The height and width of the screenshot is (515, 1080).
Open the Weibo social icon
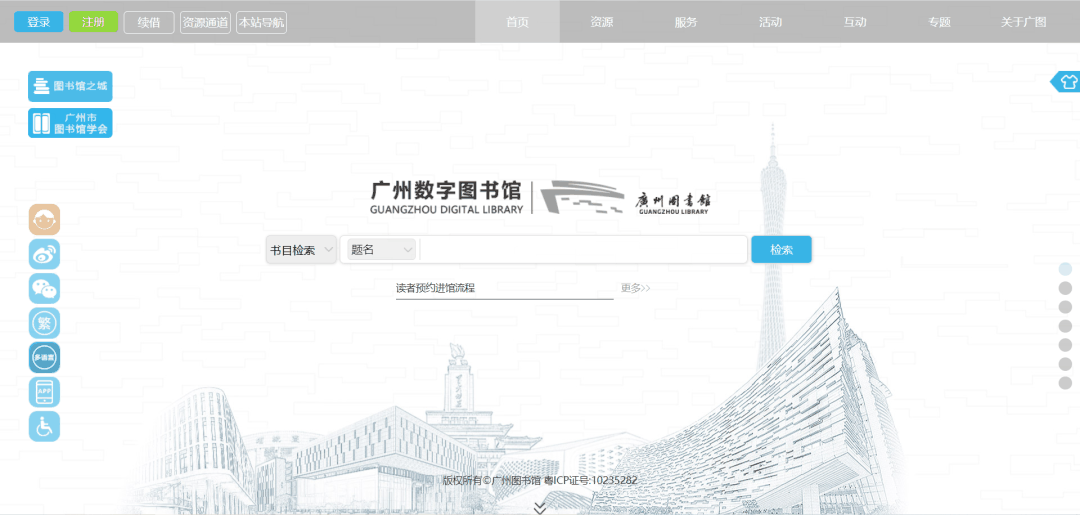pyautogui.click(x=44, y=254)
